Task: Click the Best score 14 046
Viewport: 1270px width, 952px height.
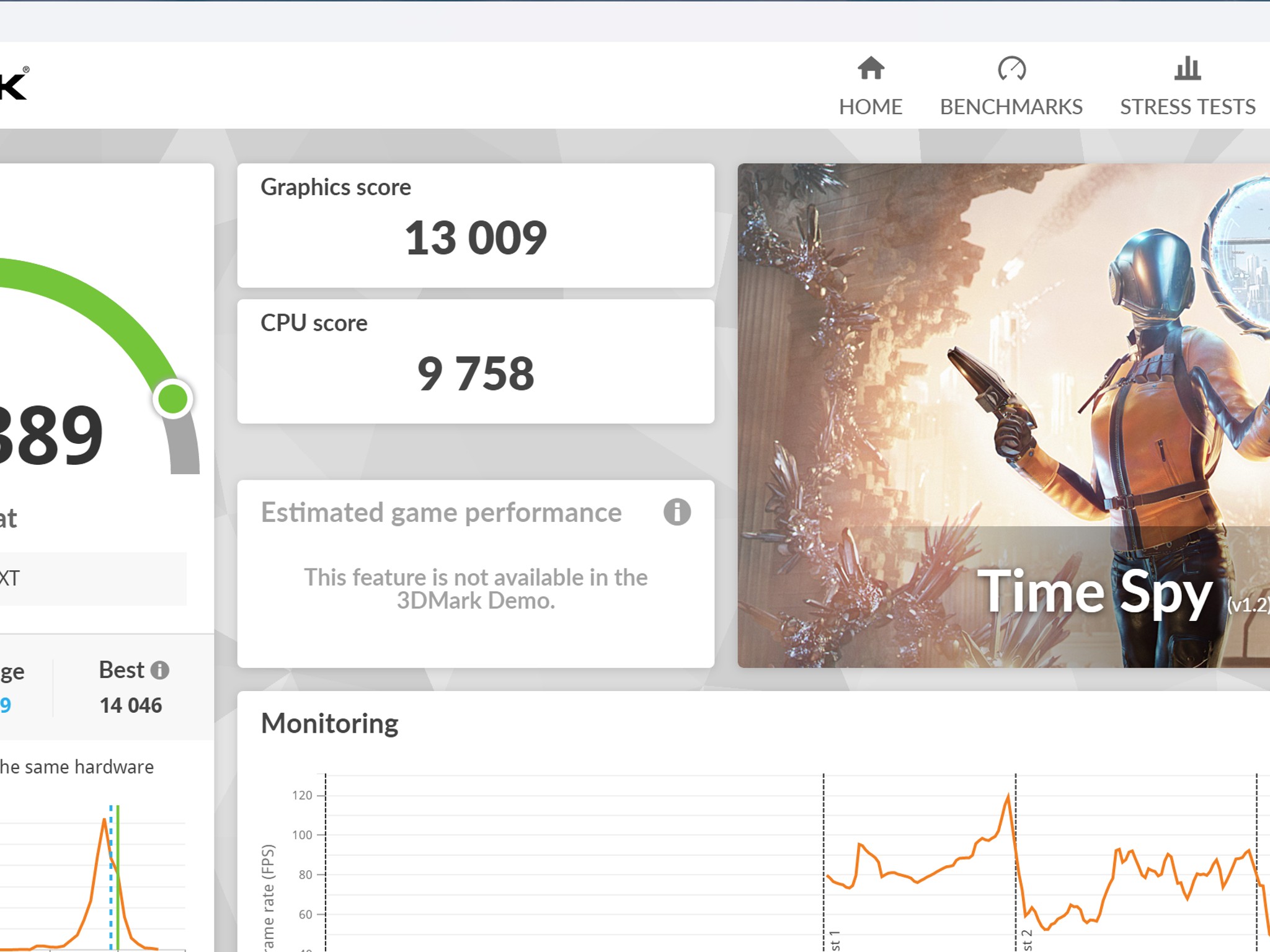Action: point(131,705)
